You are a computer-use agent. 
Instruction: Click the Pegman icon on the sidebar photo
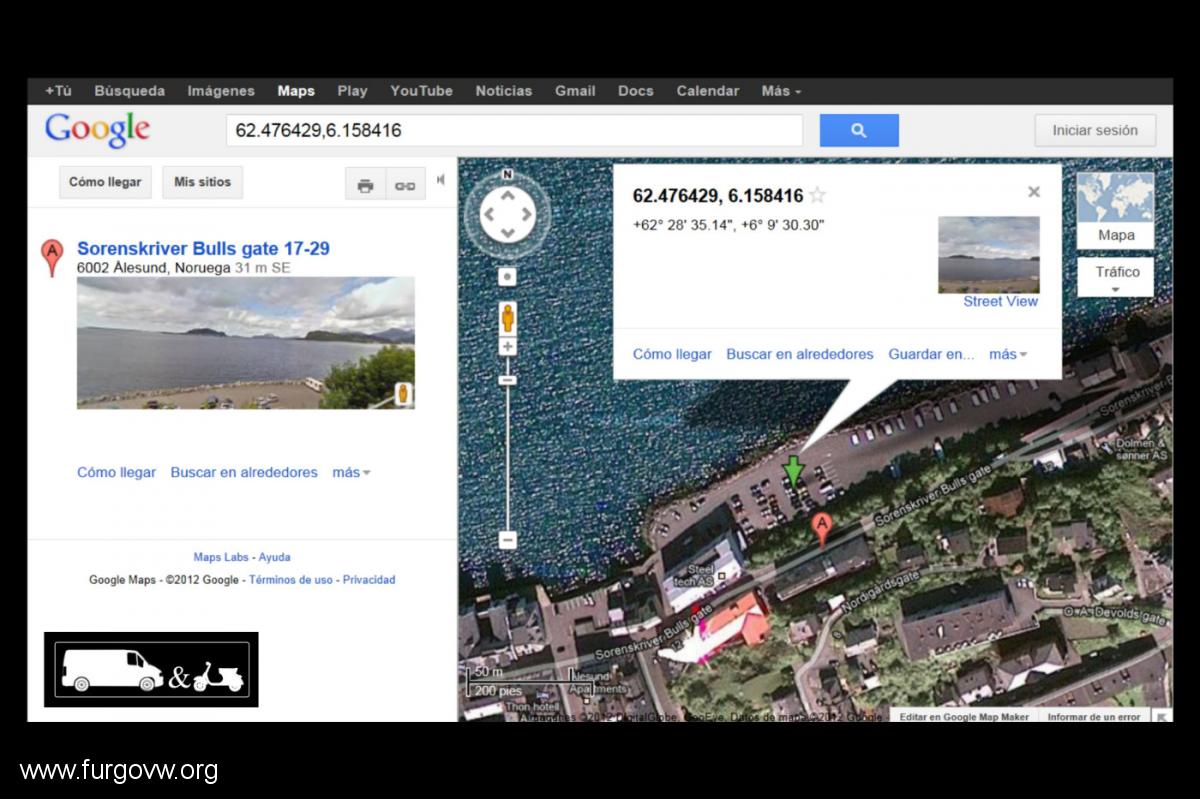[x=404, y=394]
